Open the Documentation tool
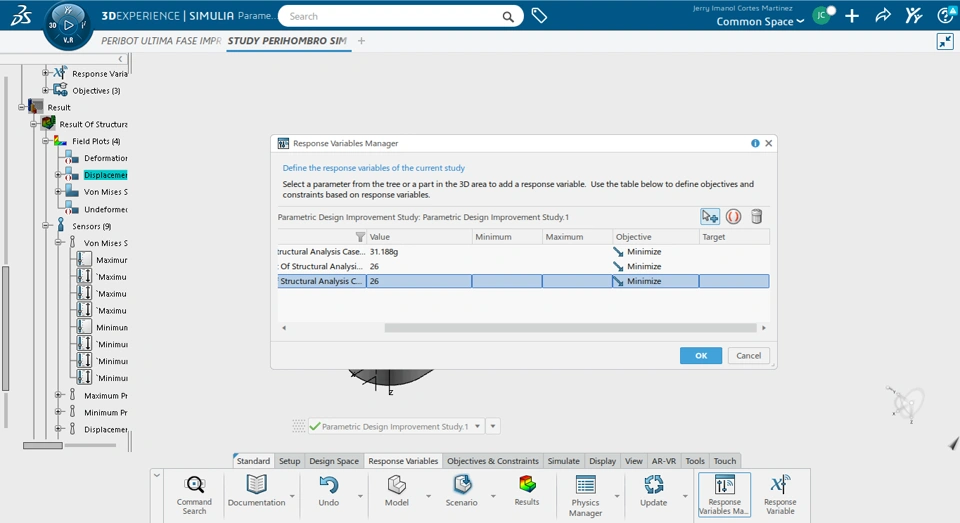 click(x=257, y=491)
